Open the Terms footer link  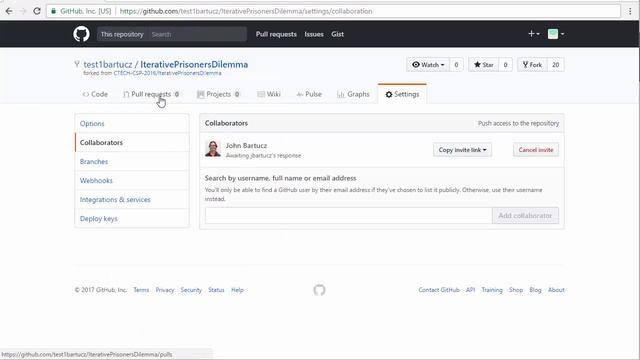click(141, 290)
